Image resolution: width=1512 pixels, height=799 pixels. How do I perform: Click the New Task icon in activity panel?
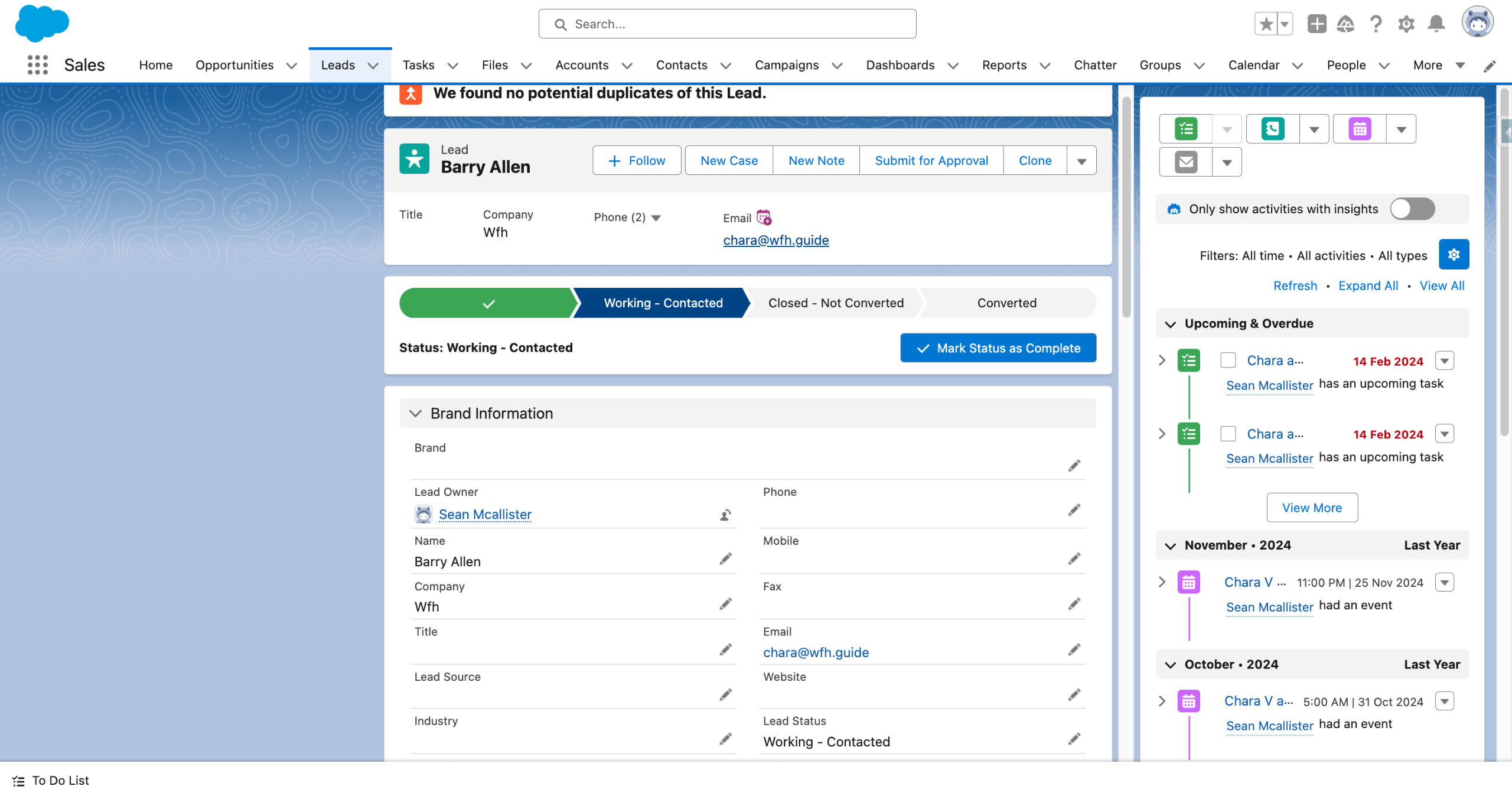[1186, 129]
